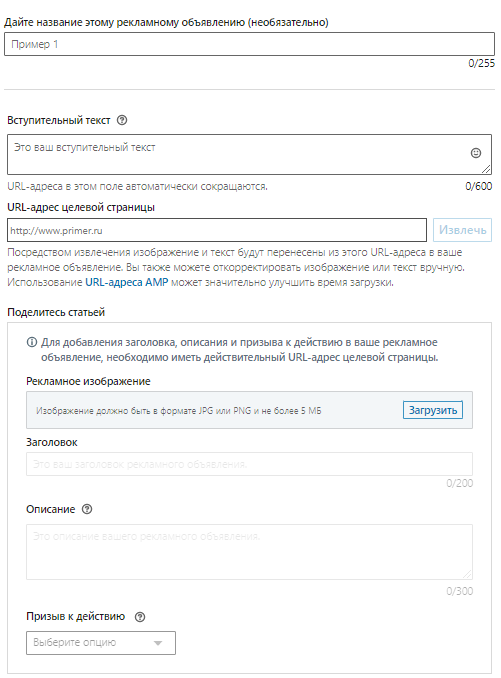Image resolution: width=501 pixels, height=678 pixels.
Task: Click the description textarea resize corner
Action: coord(467,574)
